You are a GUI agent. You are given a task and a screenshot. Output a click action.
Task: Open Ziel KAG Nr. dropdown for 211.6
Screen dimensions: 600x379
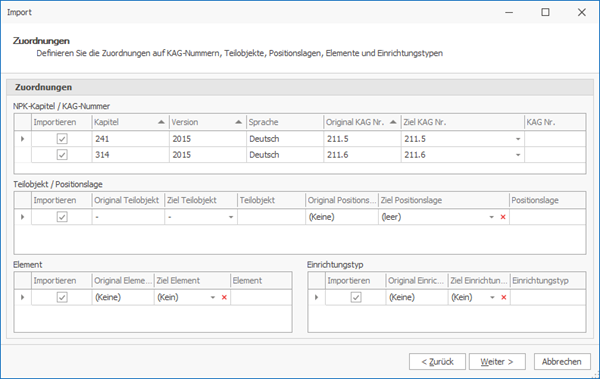pyautogui.click(x=518, y=155)
